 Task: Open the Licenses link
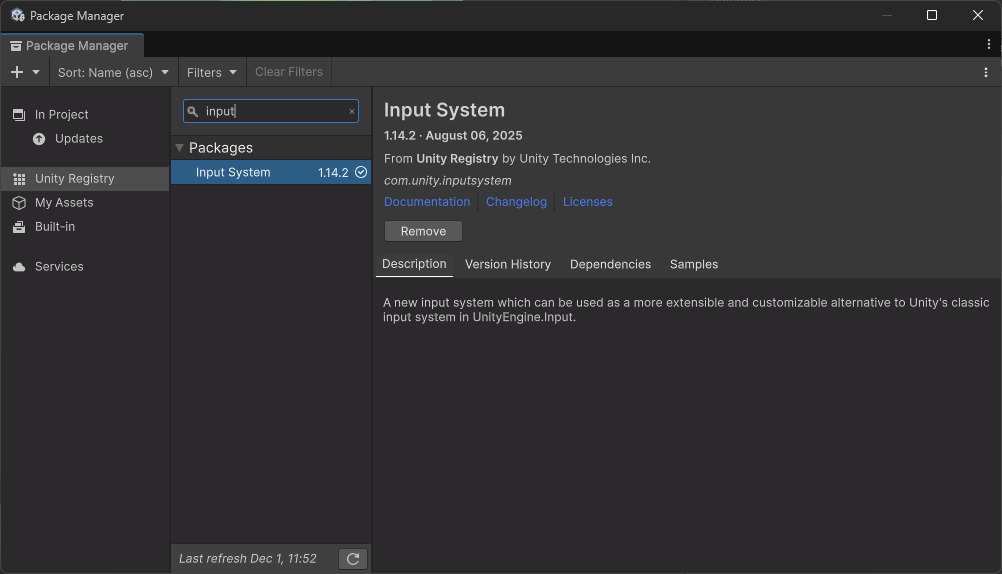coord(587,202)
